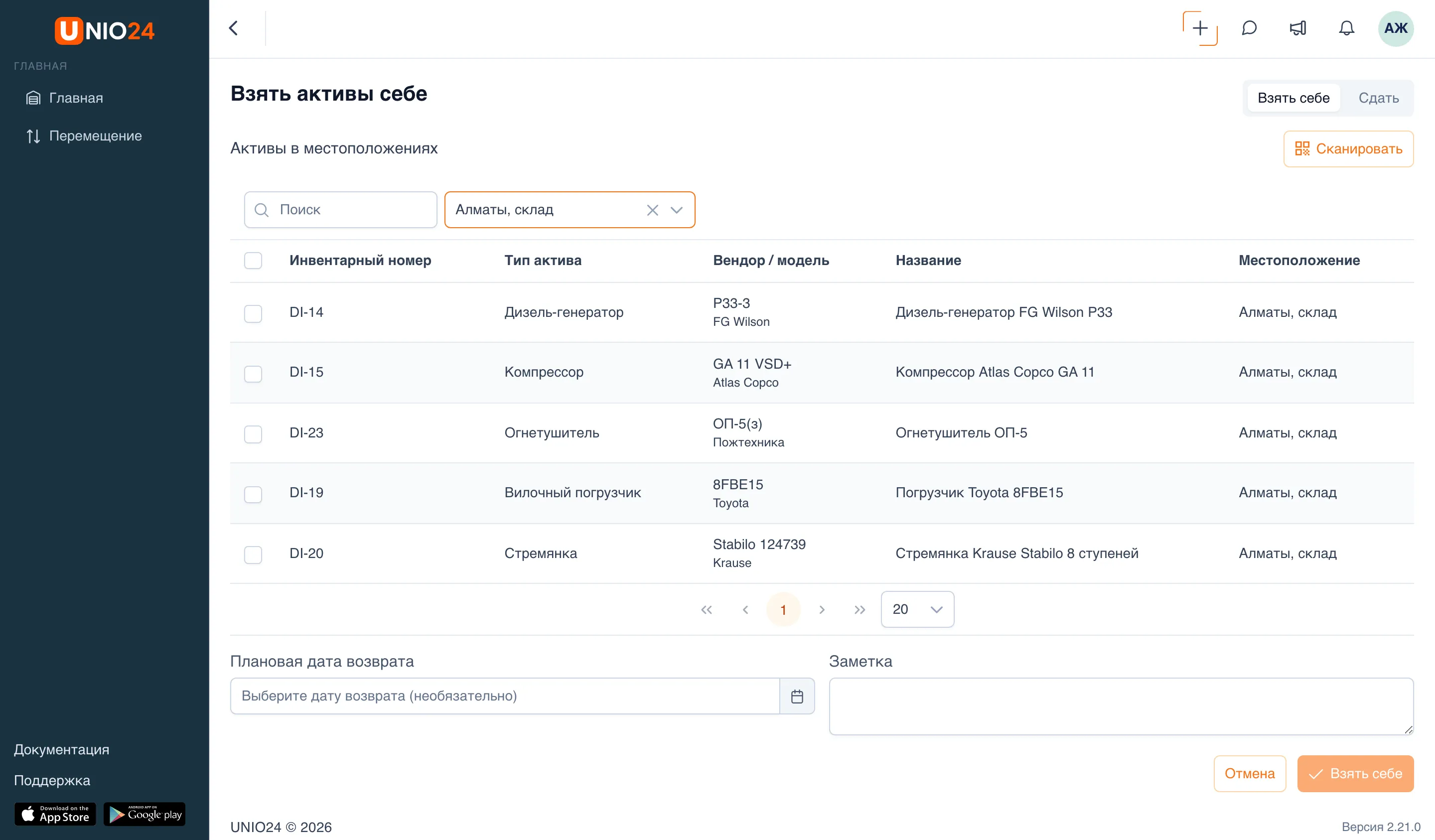Image resolution: width=1435 pixels, height=840 pixels.
Task: Go to the first page of results
Action: (x=706, y=610)
